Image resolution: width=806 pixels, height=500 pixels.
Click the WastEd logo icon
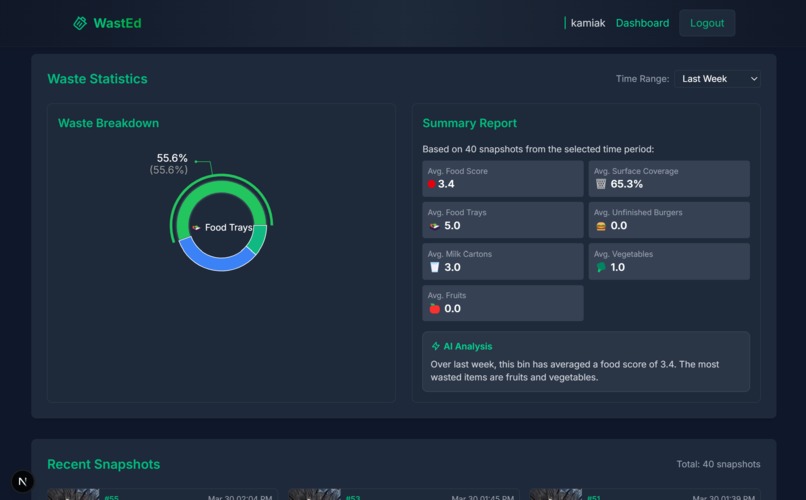point(80,23)
